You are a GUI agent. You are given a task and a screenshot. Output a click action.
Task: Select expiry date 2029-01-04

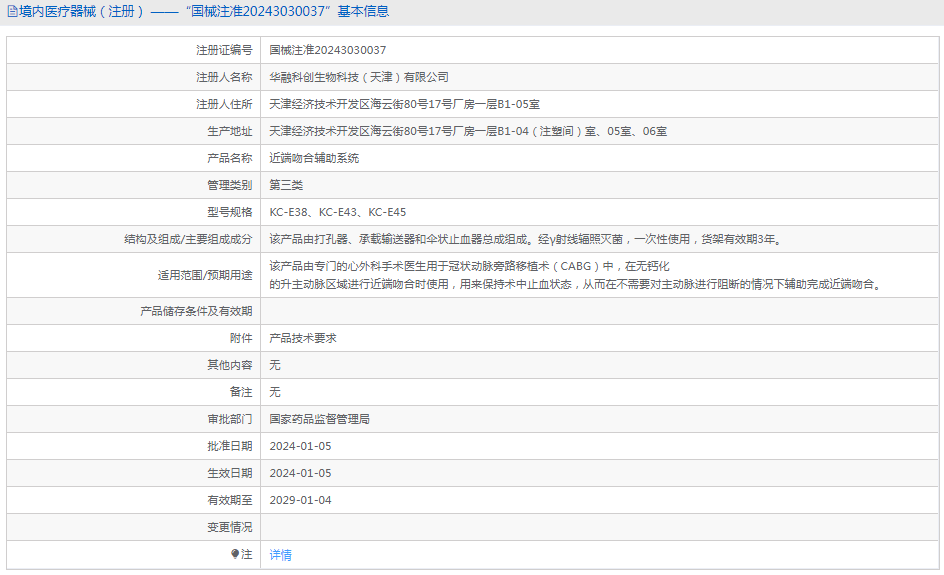[300, 500]
